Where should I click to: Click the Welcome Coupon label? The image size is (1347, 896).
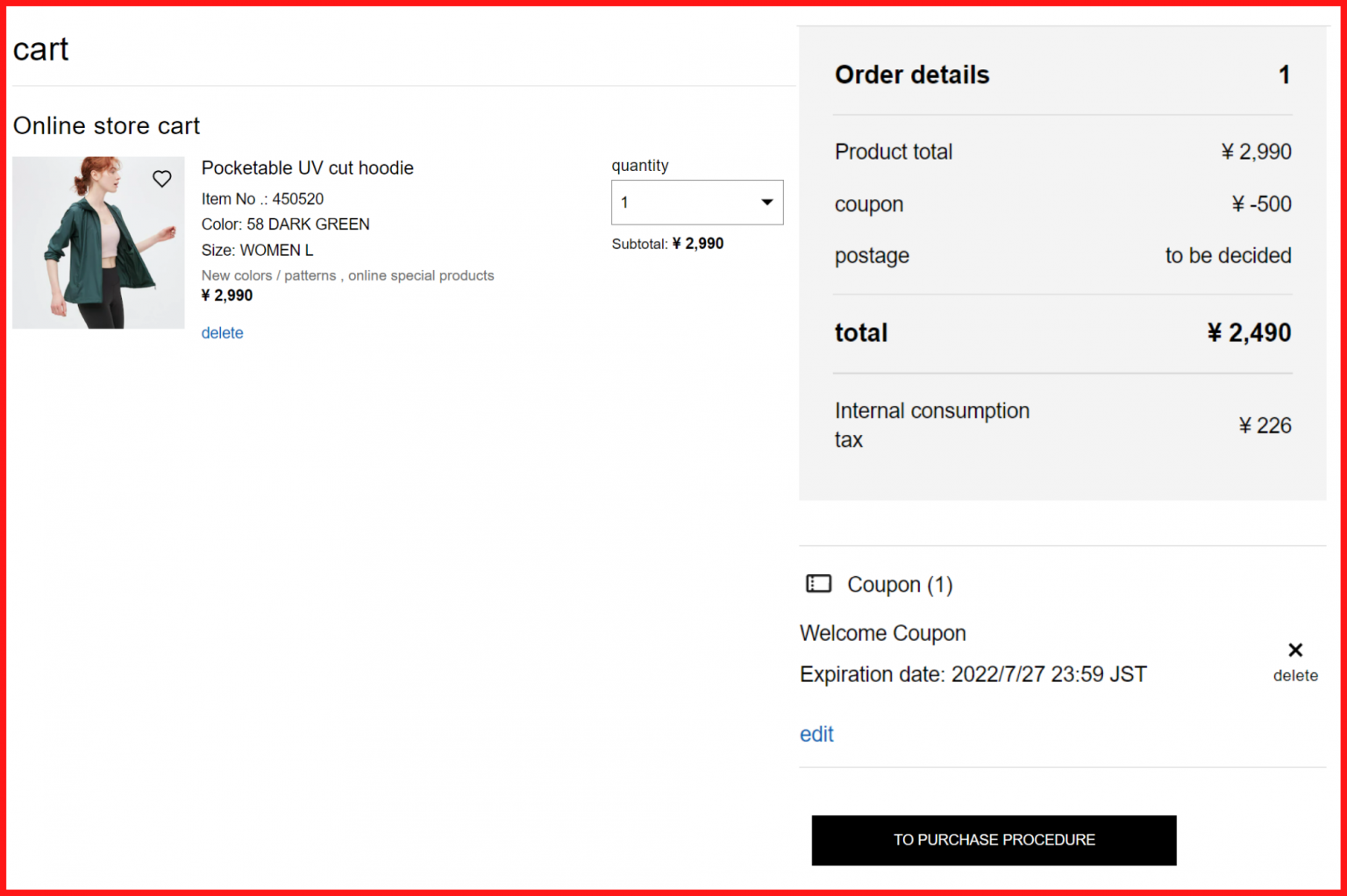pos(882,633)
